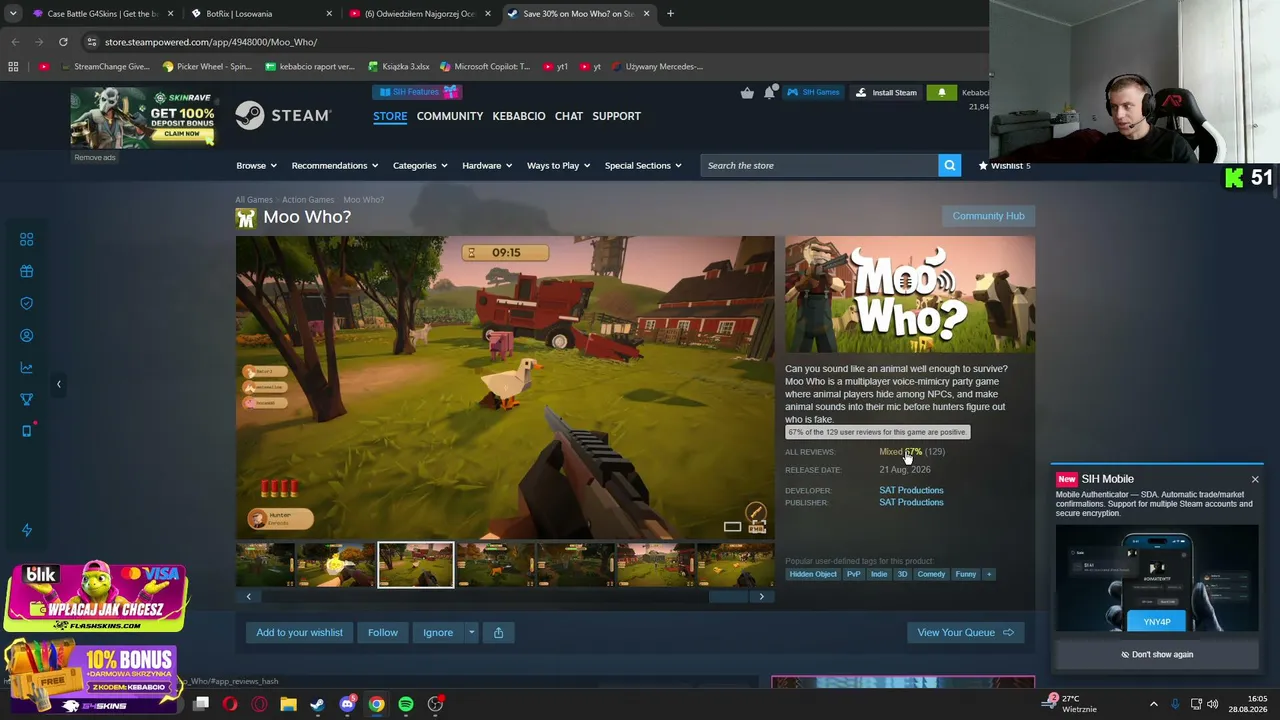Go to the STORE section
The image size is (1280, 720).
390,116
